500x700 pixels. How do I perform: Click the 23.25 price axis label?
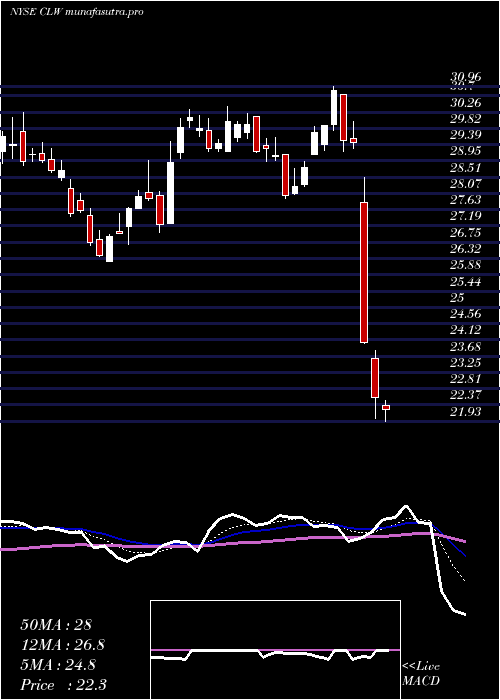(x=466, y=363)
